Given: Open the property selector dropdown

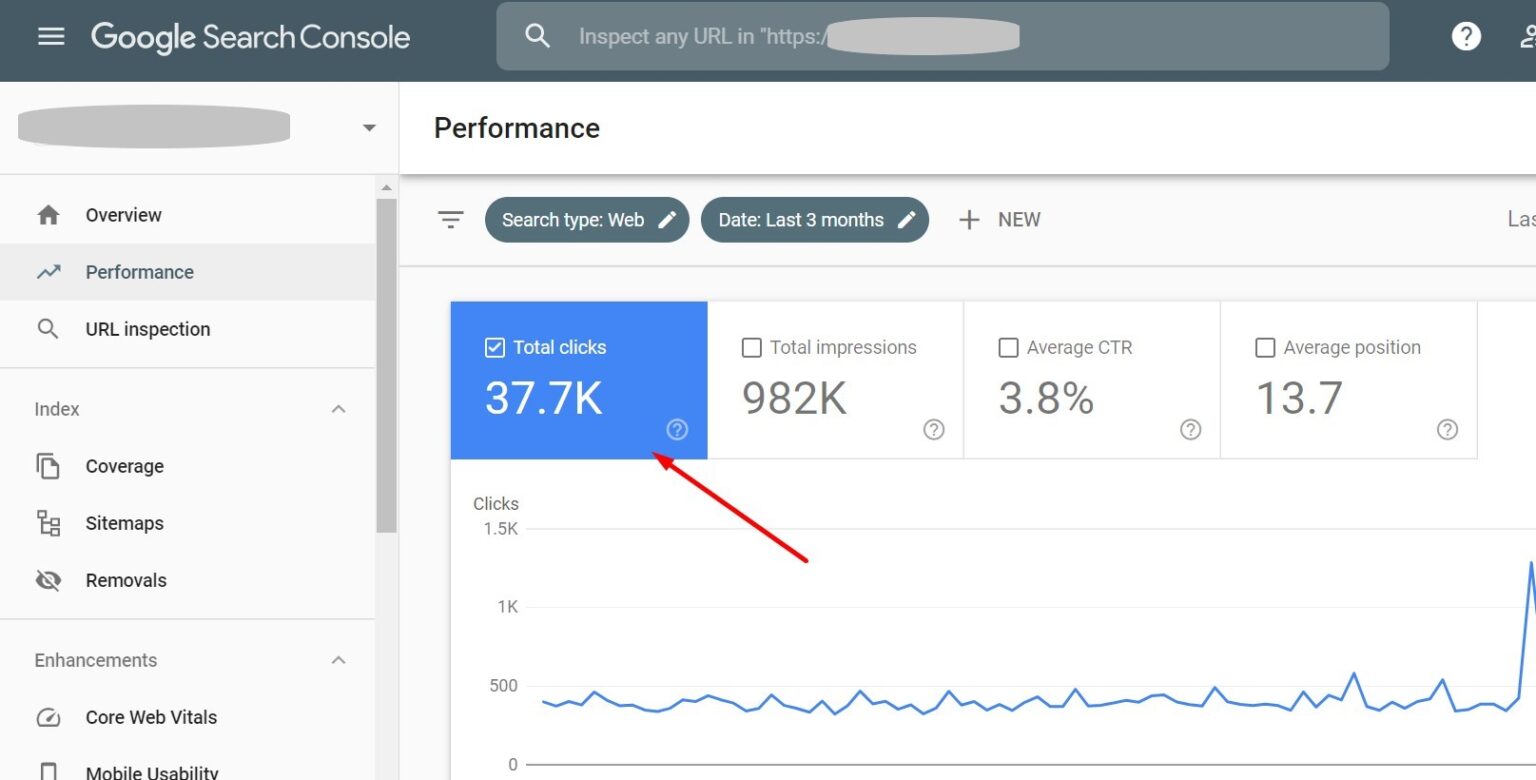Looking at the screenshot, I should [368, 127].
